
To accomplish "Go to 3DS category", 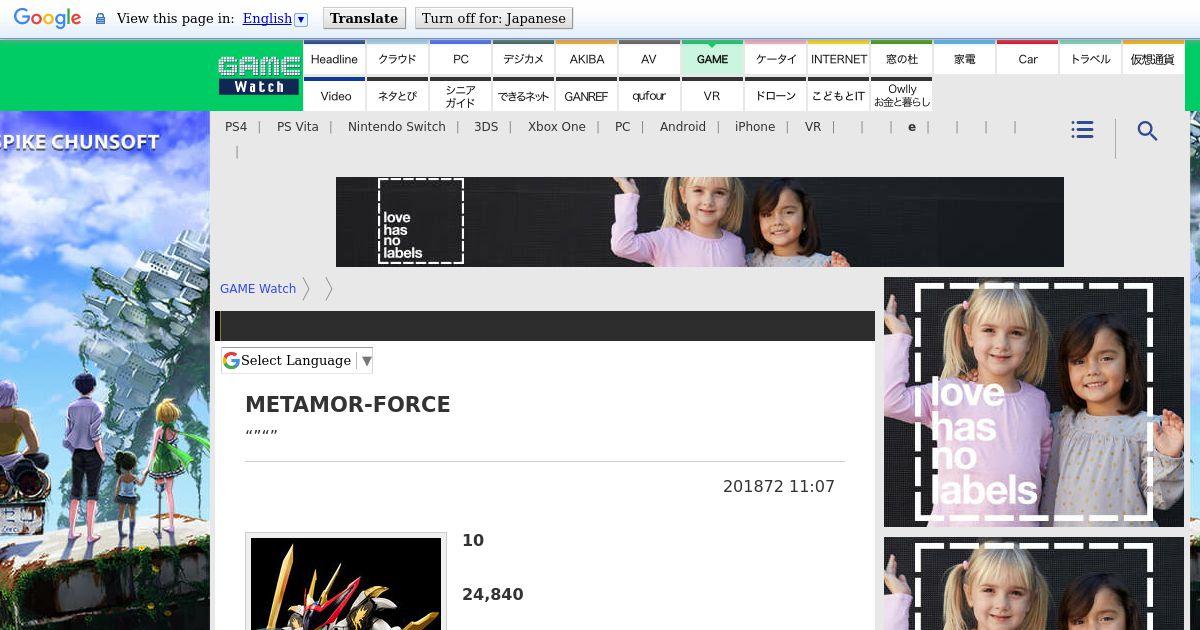I will (x=486, y=127).
